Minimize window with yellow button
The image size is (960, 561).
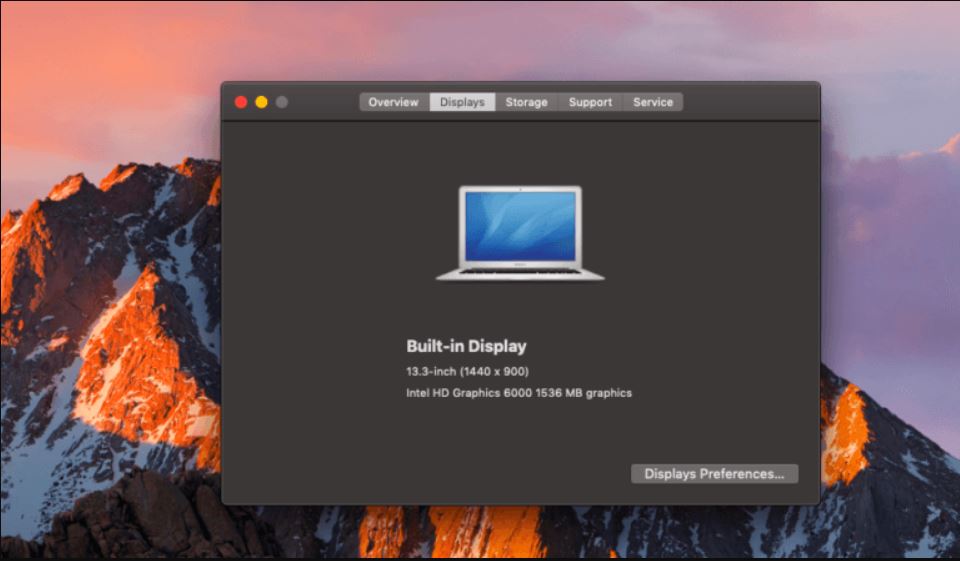point(261,102)
